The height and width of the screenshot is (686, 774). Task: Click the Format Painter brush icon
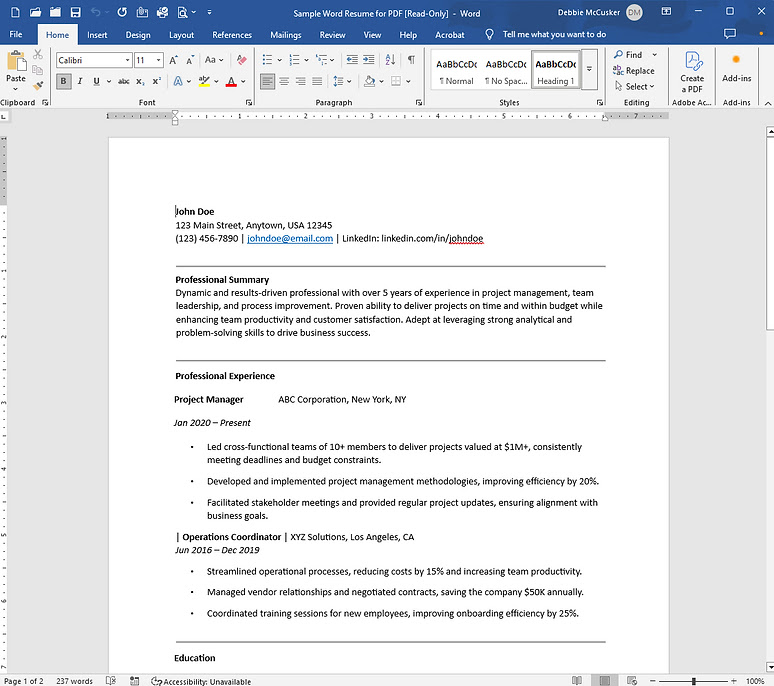(x=38, y=85)
